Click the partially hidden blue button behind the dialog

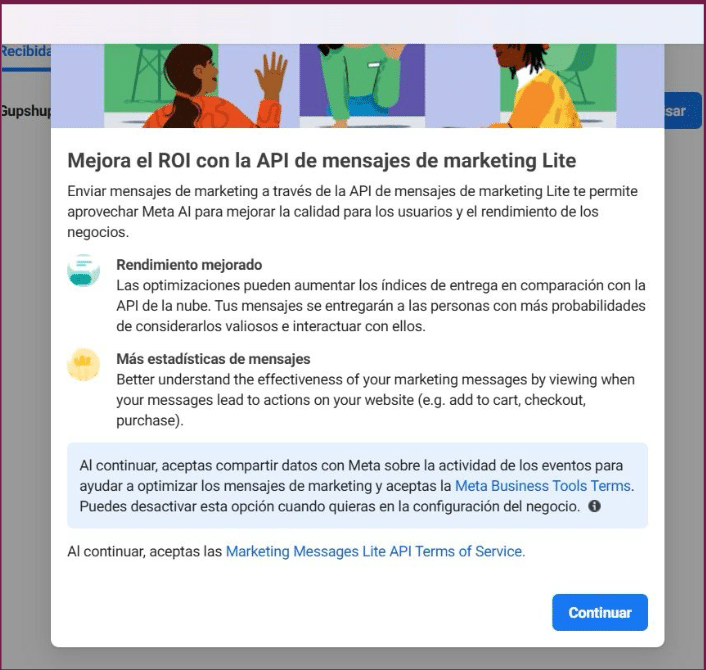(x=683, y=110)
